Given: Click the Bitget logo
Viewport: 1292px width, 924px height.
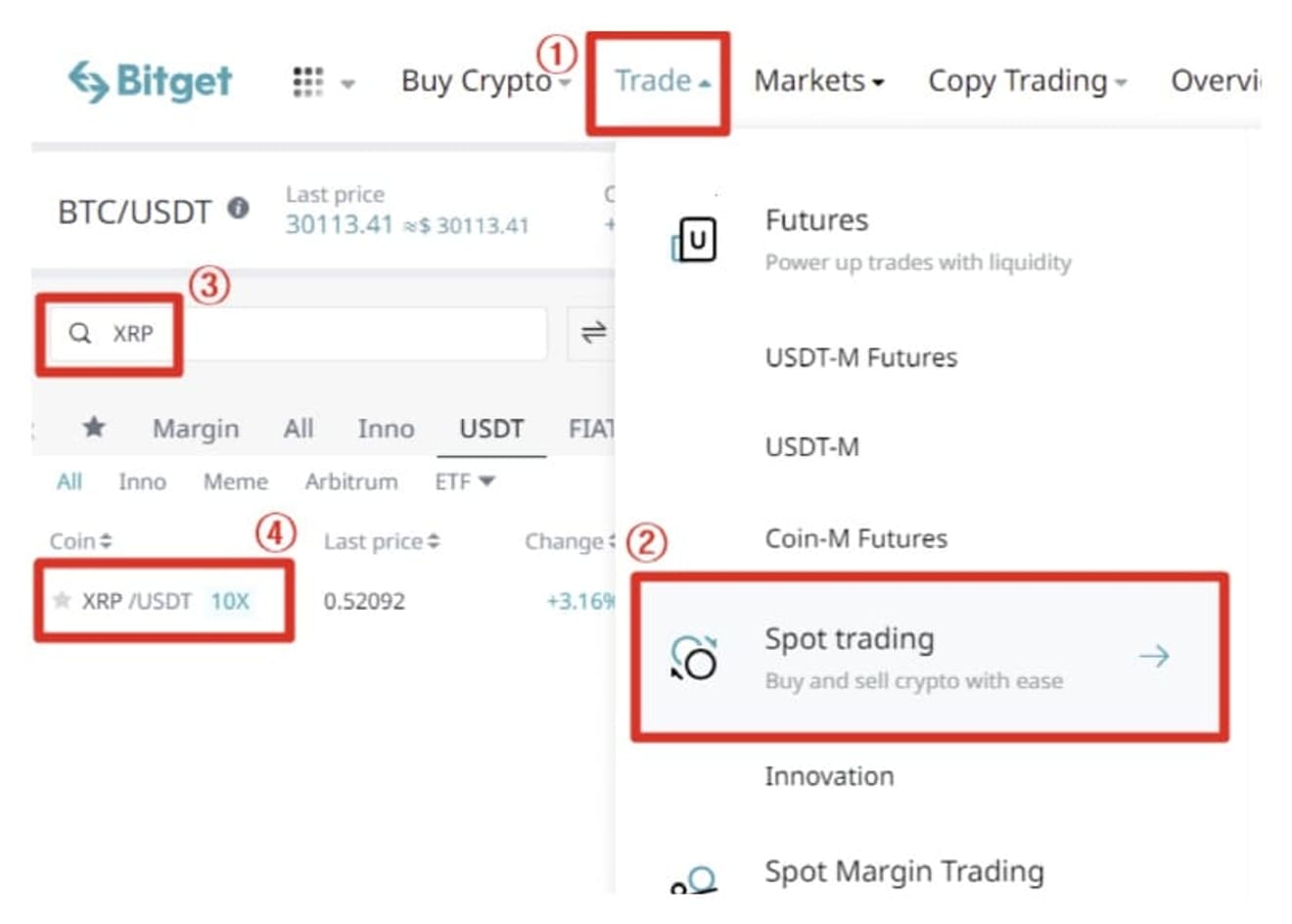Looking at the screenshot, I should pos(150,81).
